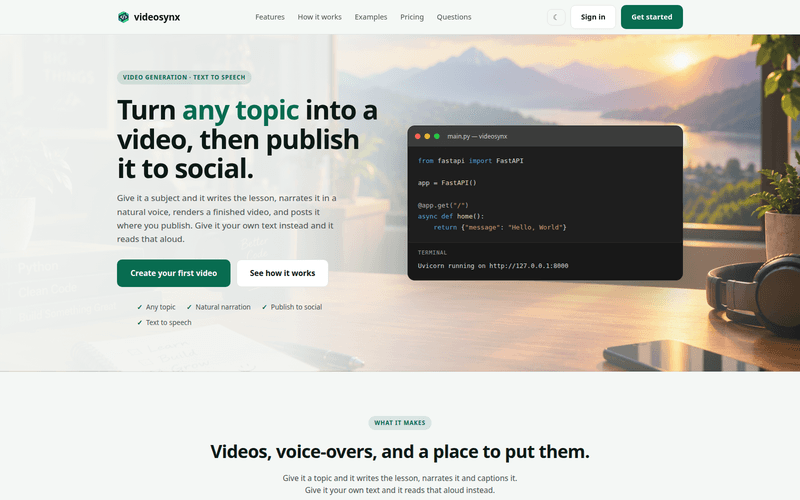The image size is (800, 500).
Task: Click the return Hello, World code line
Action: click(x=500, y=228)
